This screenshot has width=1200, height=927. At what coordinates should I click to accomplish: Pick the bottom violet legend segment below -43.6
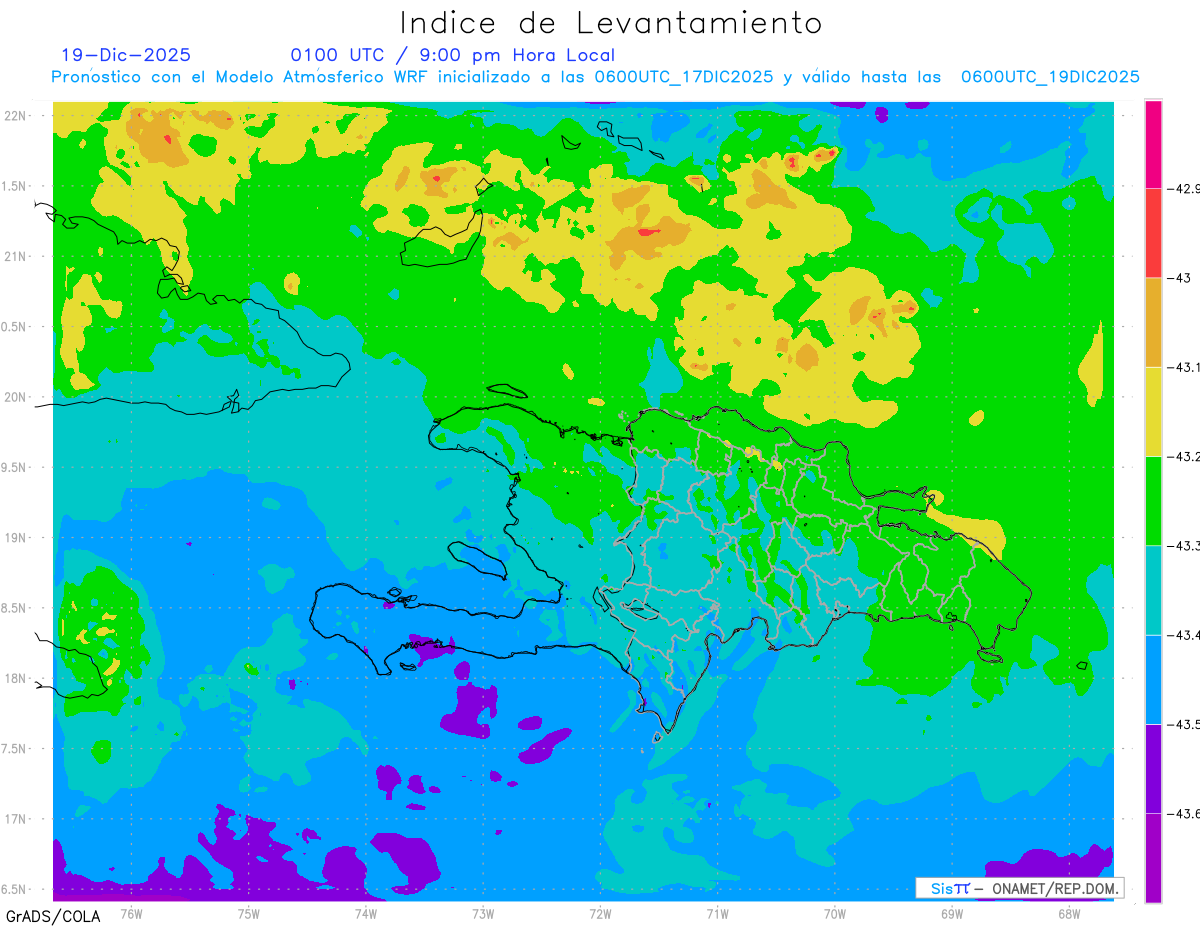coord(1153,857)
